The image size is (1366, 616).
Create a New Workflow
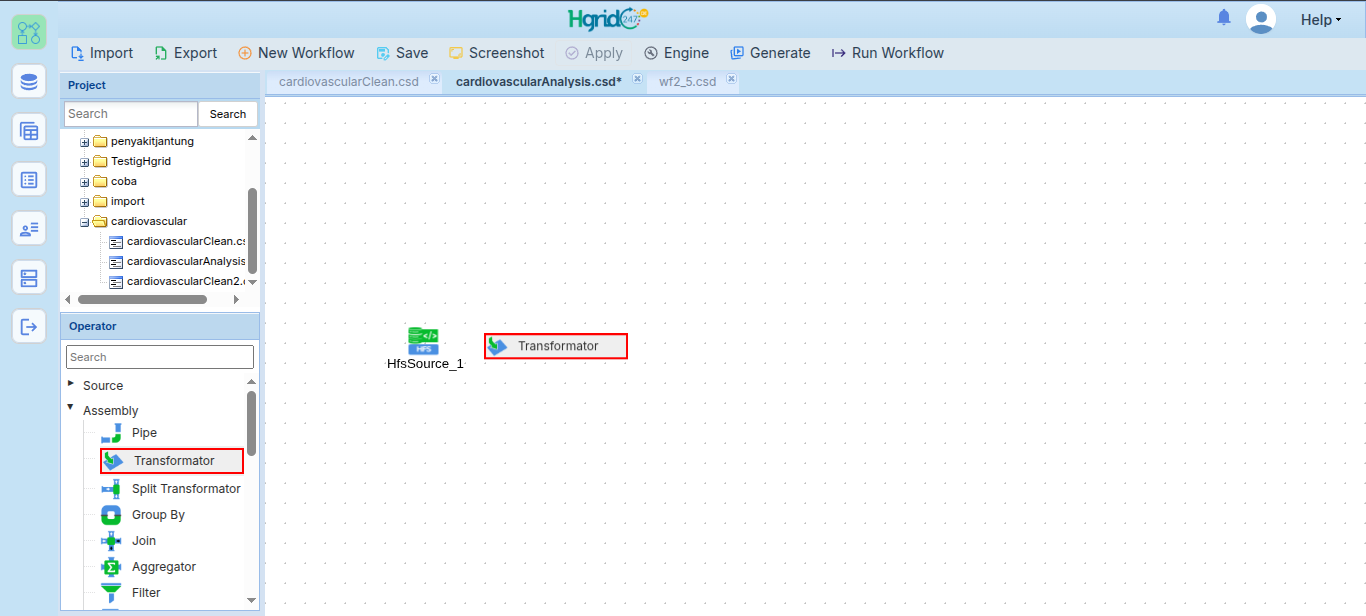click(296, 53)
